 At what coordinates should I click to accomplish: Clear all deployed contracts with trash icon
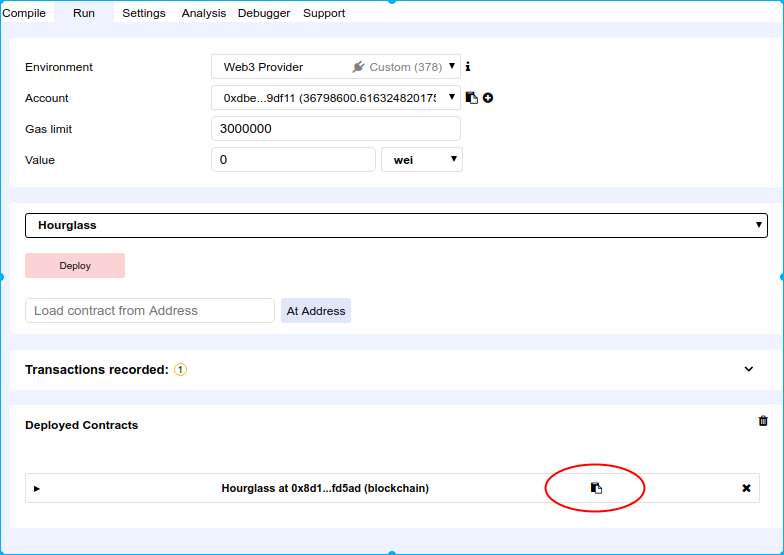coord(763,421)
